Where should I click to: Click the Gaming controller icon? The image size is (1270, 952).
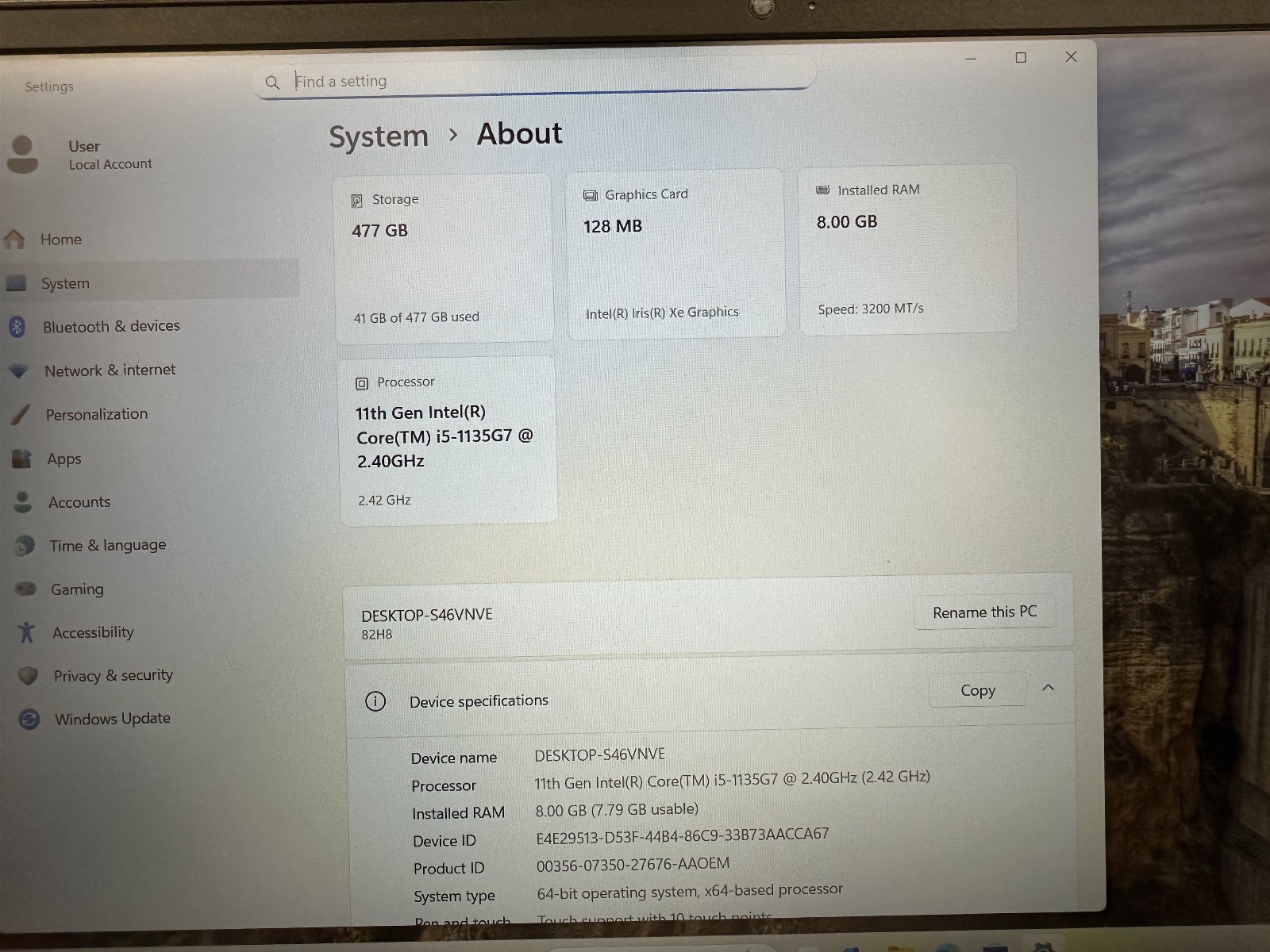26,589
